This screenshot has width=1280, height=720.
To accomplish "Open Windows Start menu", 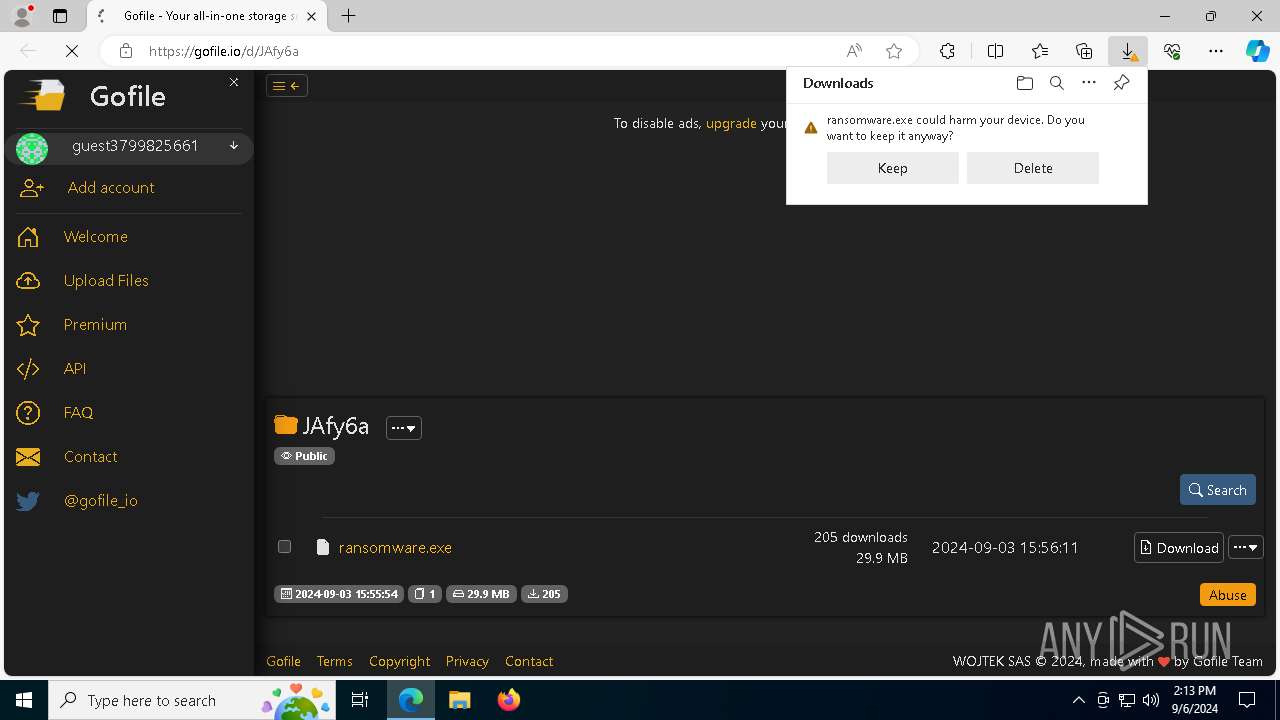I will 24,700.
